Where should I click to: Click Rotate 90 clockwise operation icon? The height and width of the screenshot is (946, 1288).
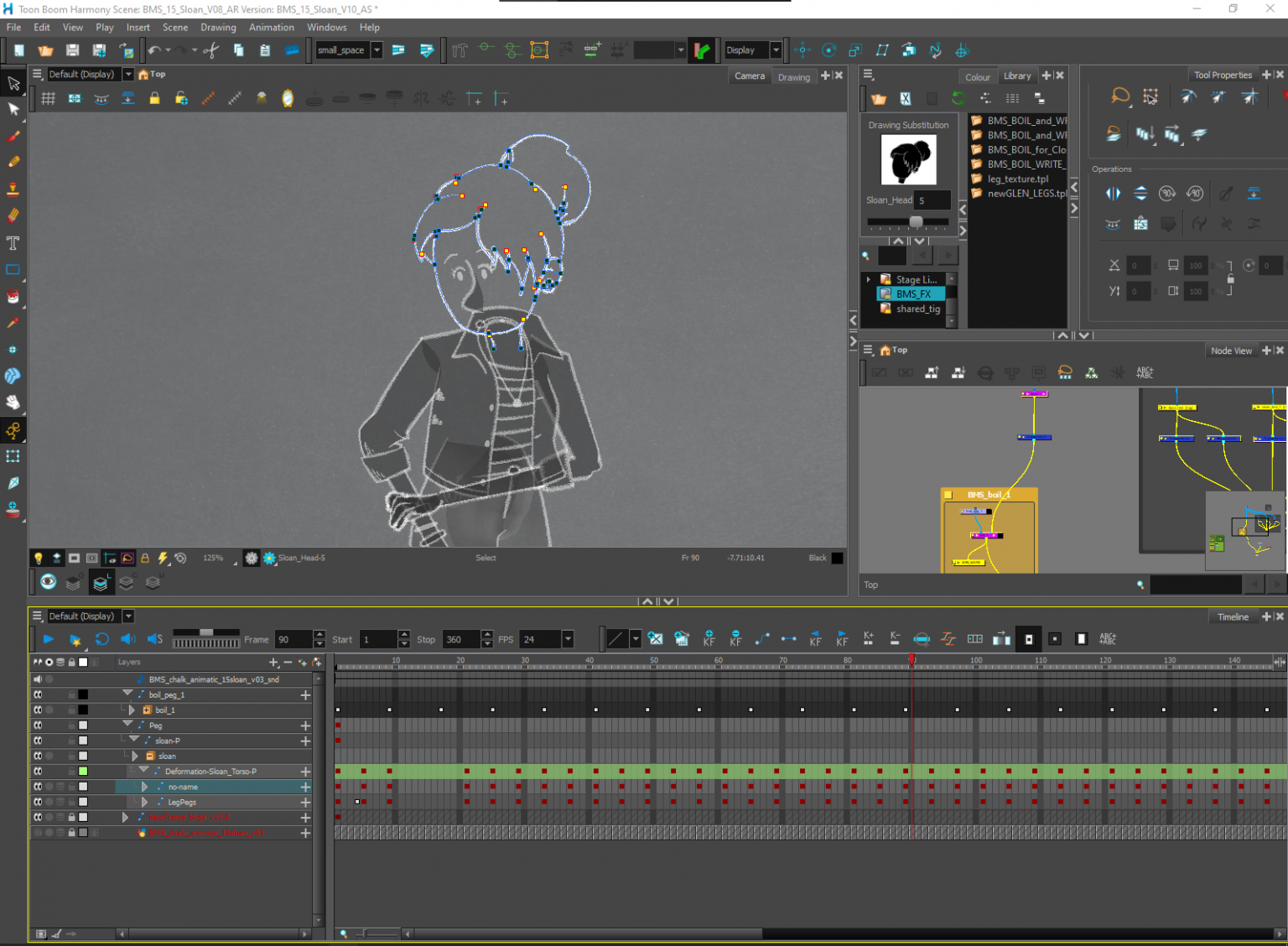point(1167,194)
